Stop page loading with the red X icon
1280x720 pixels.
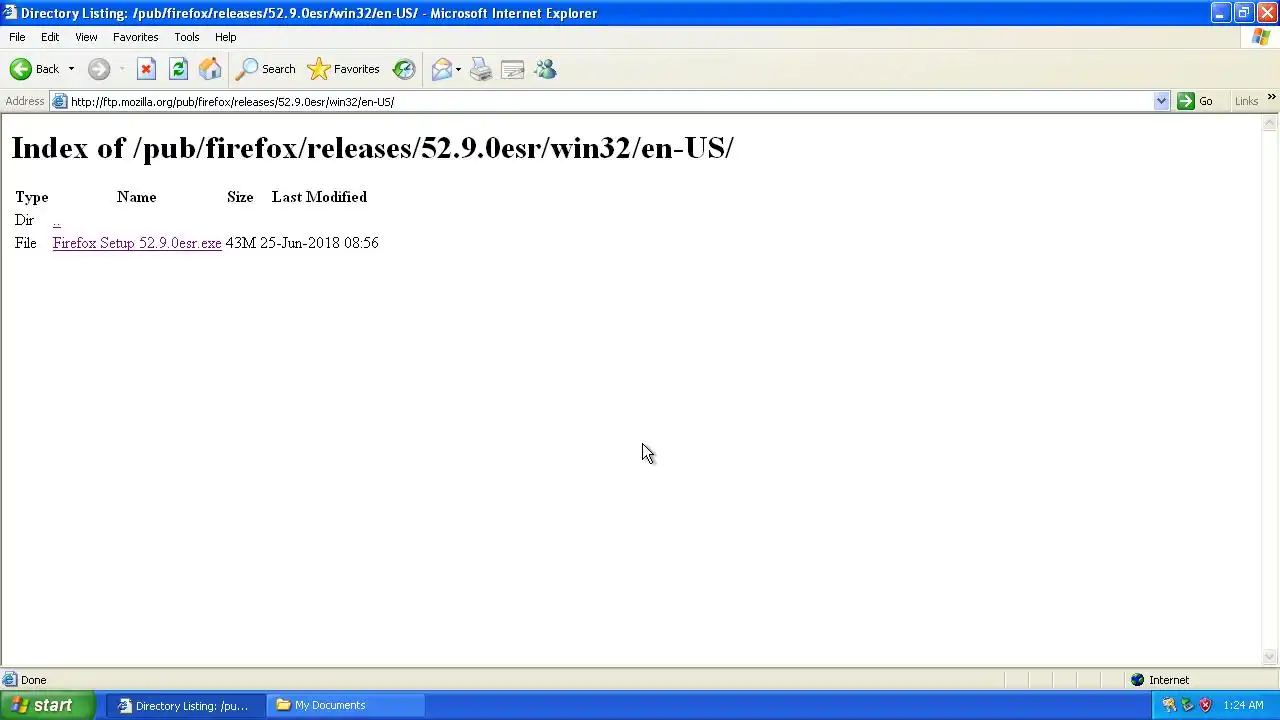(x=146, y=69)
